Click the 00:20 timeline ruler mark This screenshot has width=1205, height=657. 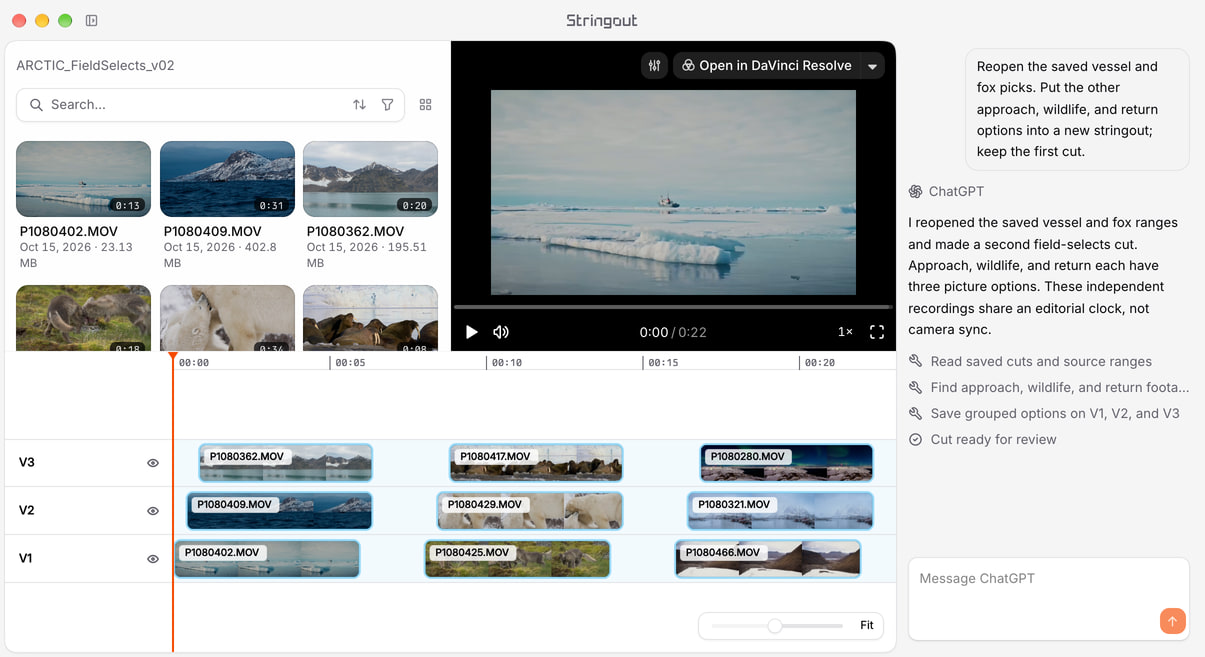819,363
